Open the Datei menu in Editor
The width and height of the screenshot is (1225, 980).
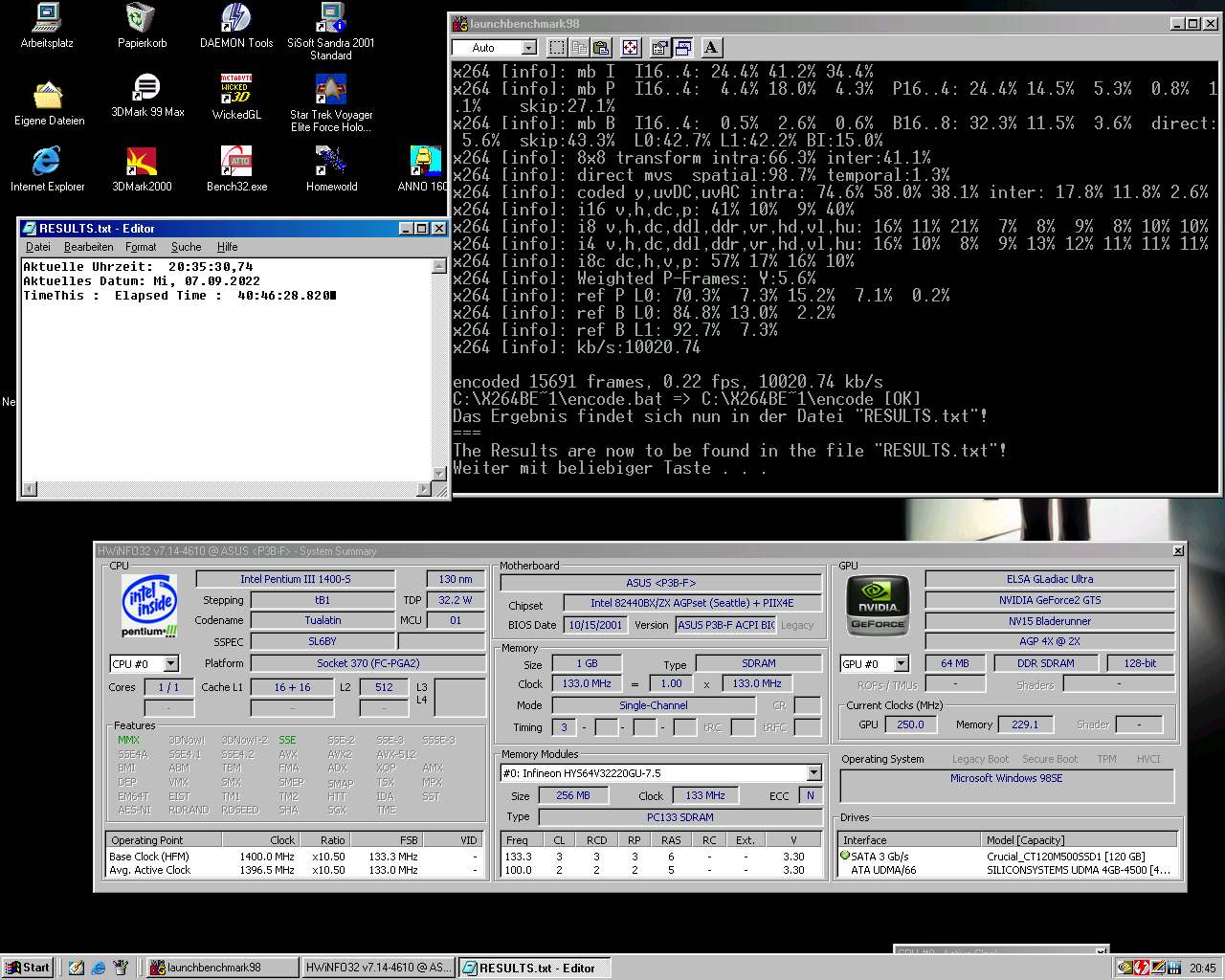coord(37,247)
